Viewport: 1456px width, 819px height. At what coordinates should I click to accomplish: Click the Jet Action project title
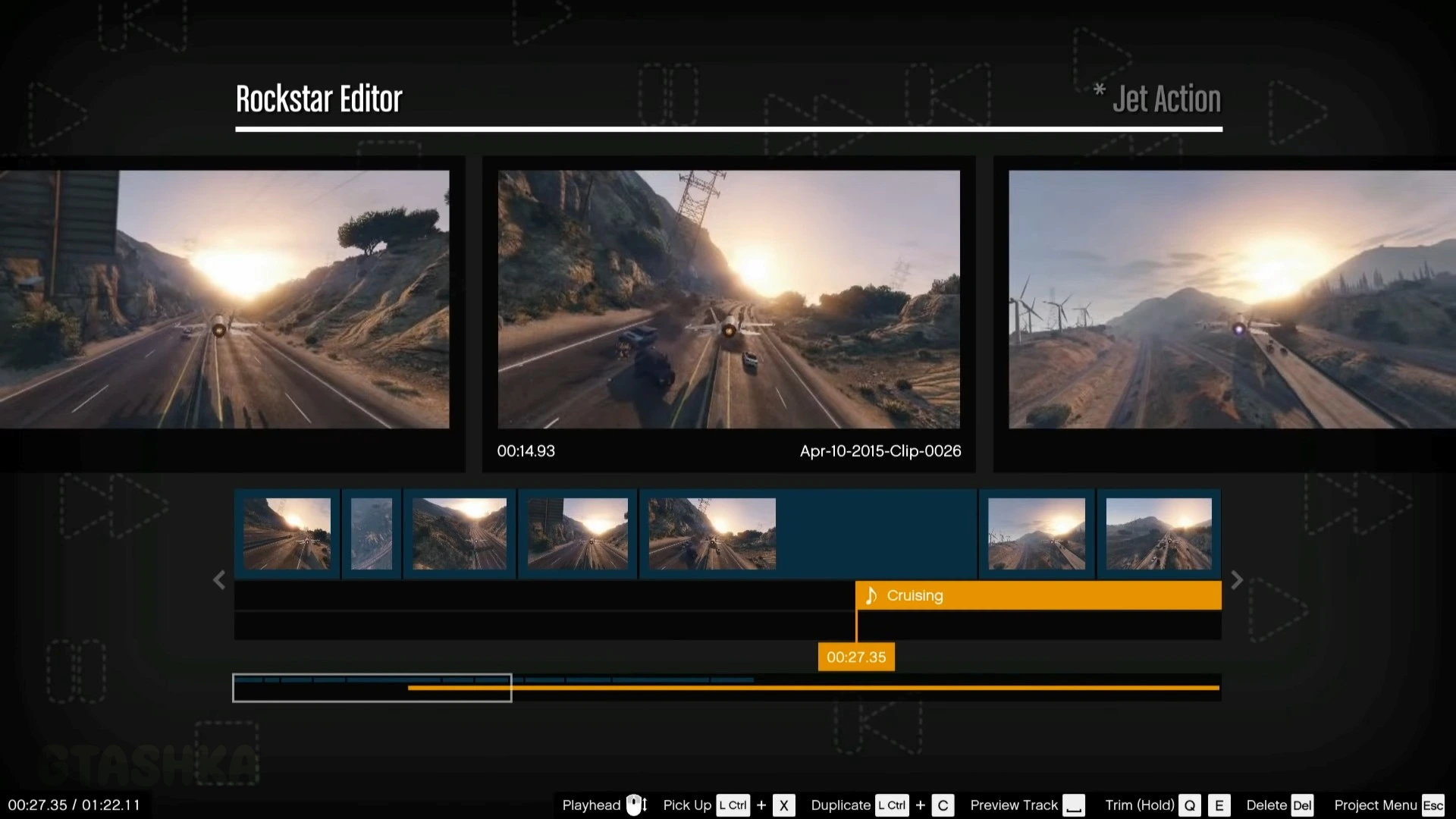(1166, 99)
